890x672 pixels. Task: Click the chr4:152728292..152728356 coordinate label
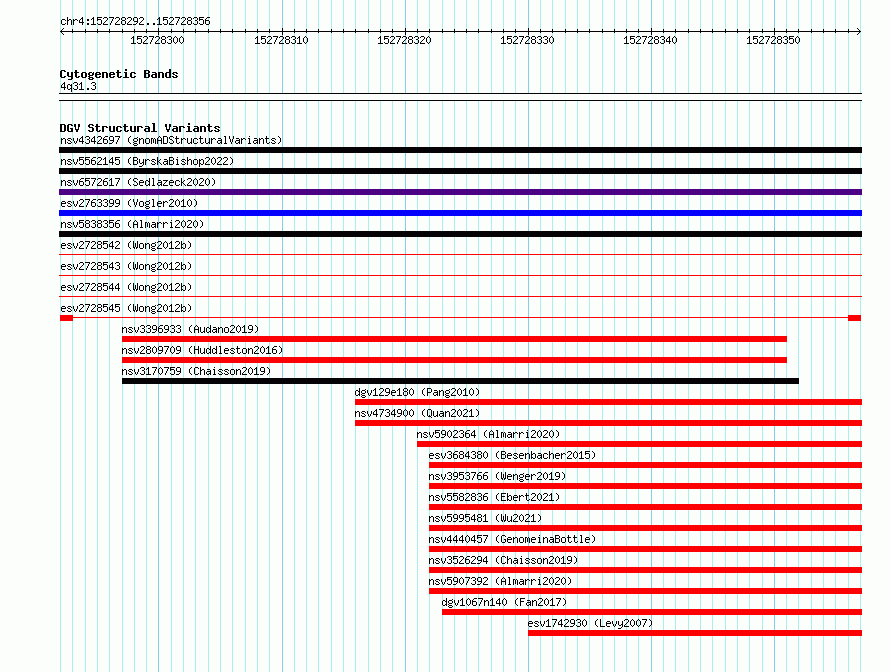pyautogui.click(x=135, y=22)
